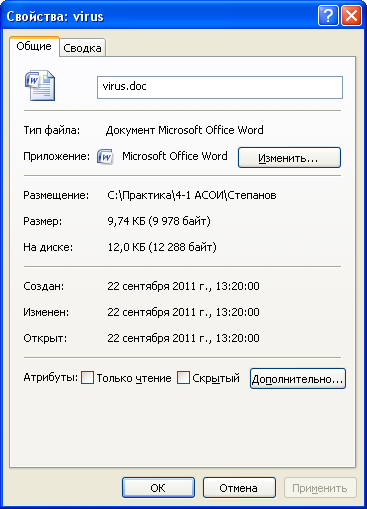
Task: Click the Применить button
Action: [x=320, y=488]
